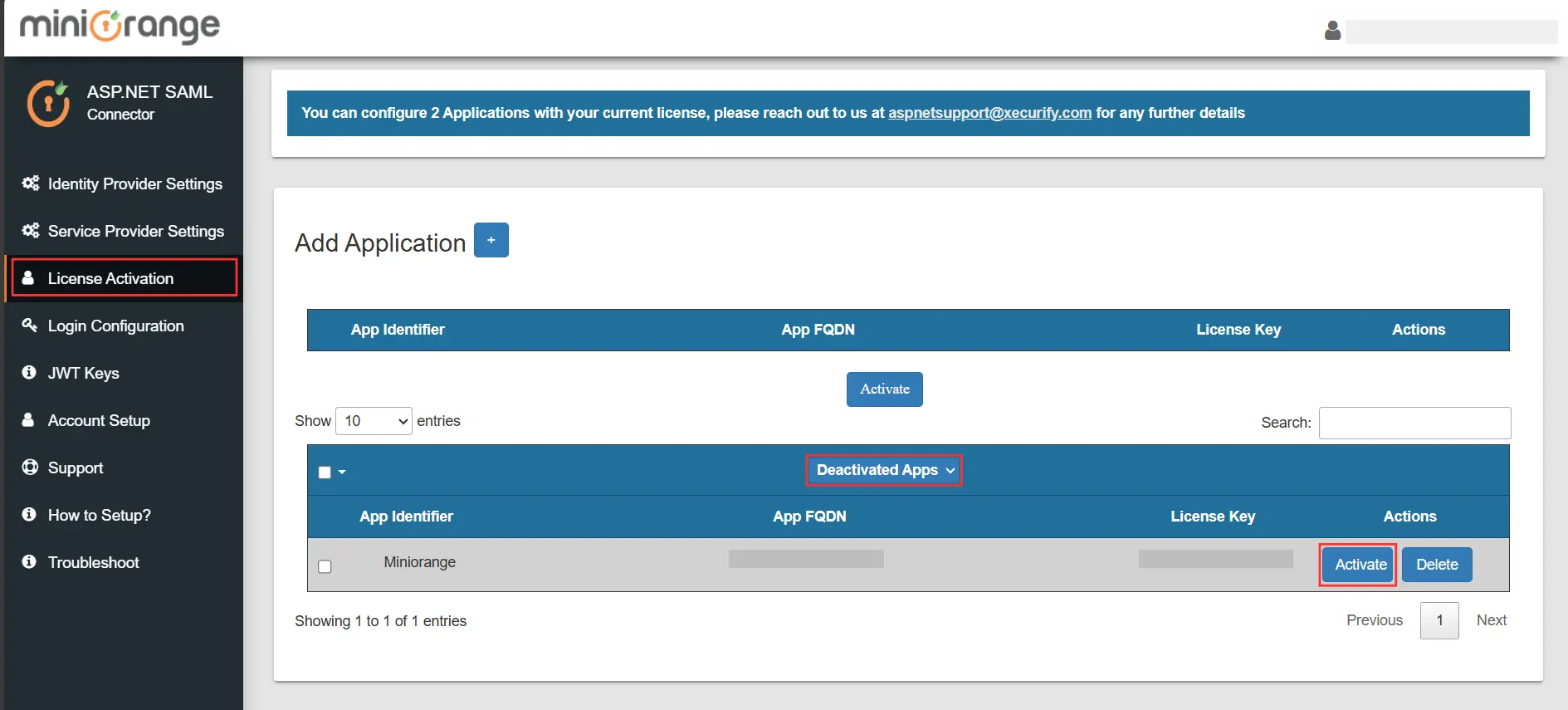This screenshot has width=1568, height=710.
Task: Click the Add Application heading
Action: coord(380,242)
